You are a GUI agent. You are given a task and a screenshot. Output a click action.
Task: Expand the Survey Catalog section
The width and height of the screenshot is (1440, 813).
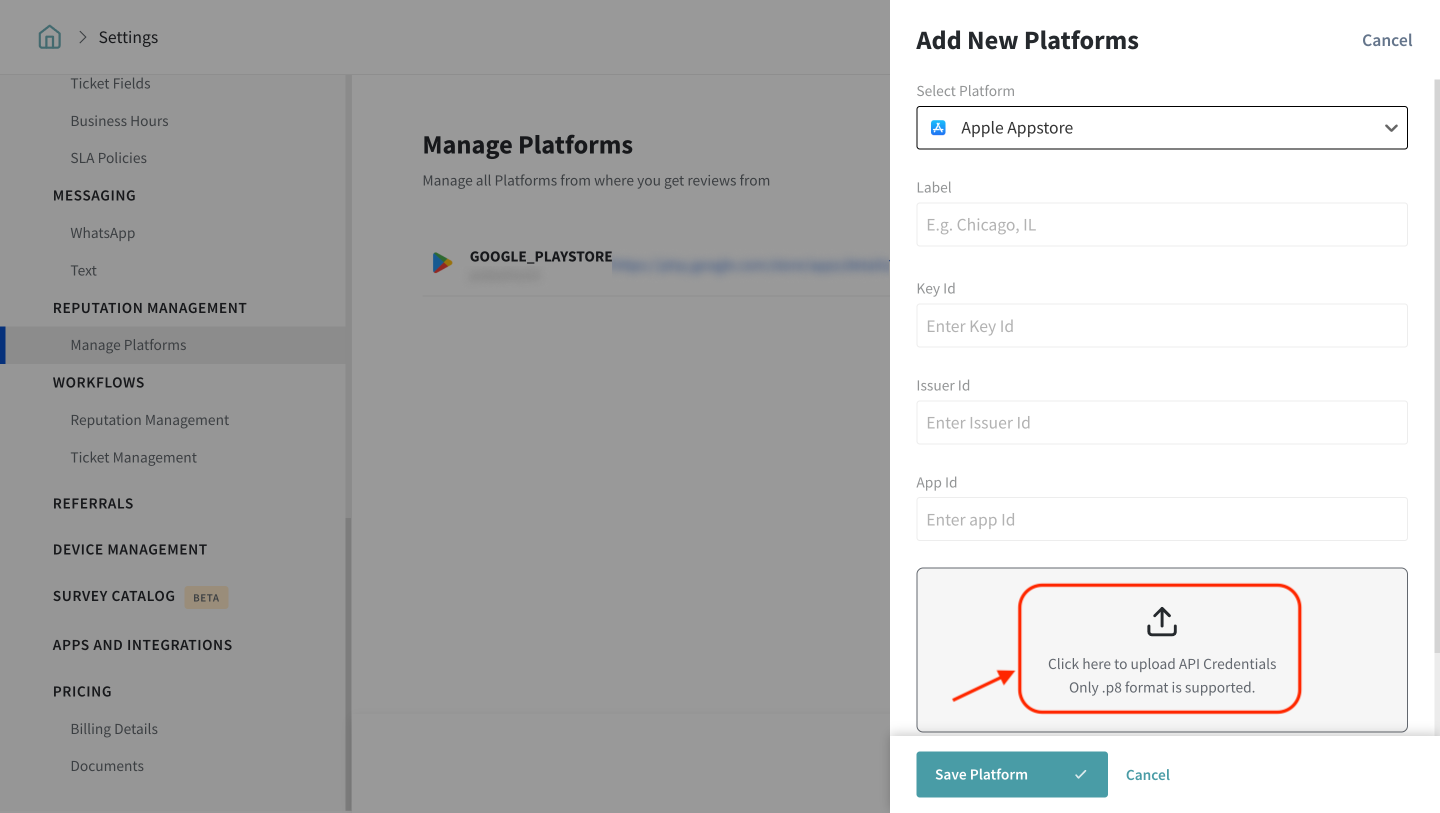[x=114, y=596]
